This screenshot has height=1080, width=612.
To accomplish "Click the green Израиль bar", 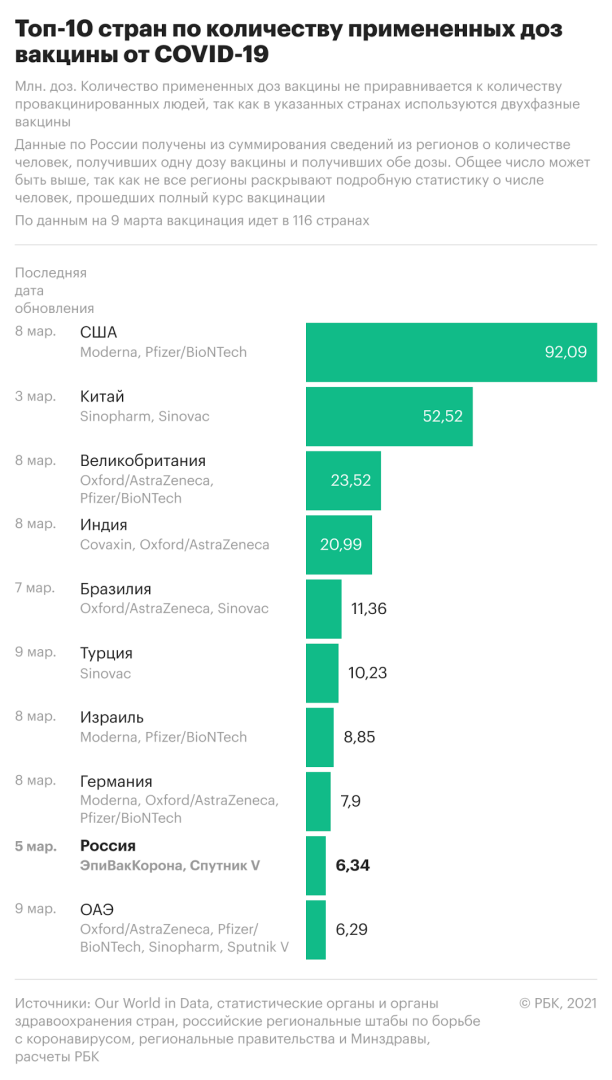I will (x=320, y=737).
